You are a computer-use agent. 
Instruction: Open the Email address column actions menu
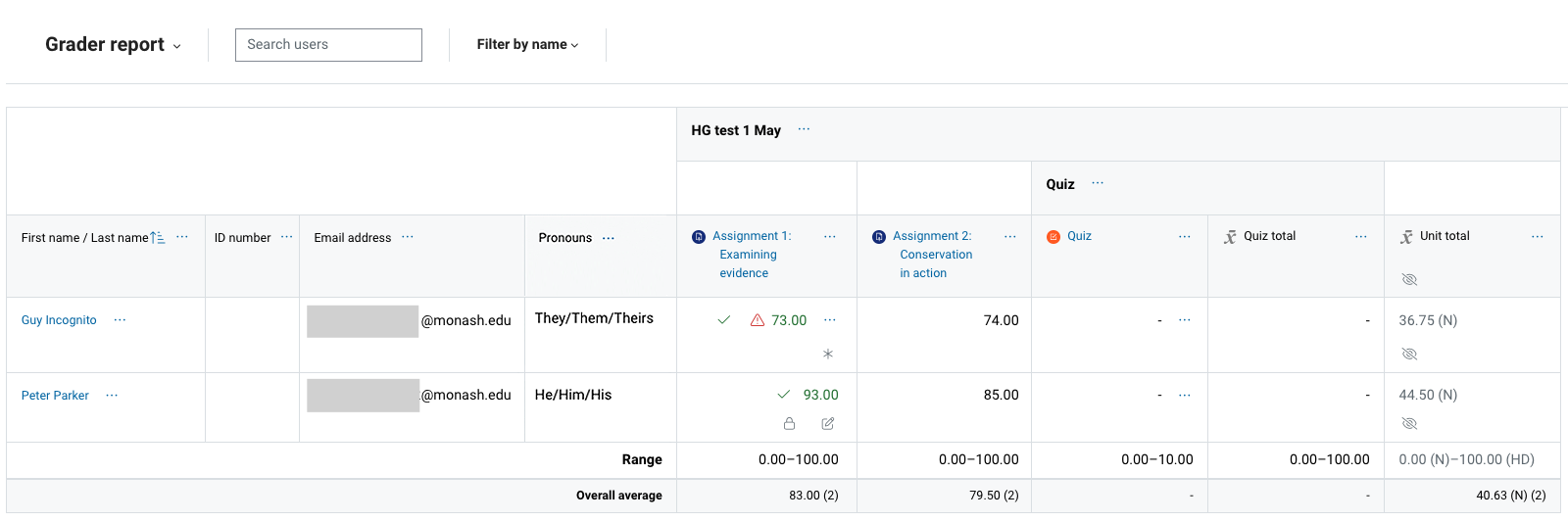coord(408,237)
